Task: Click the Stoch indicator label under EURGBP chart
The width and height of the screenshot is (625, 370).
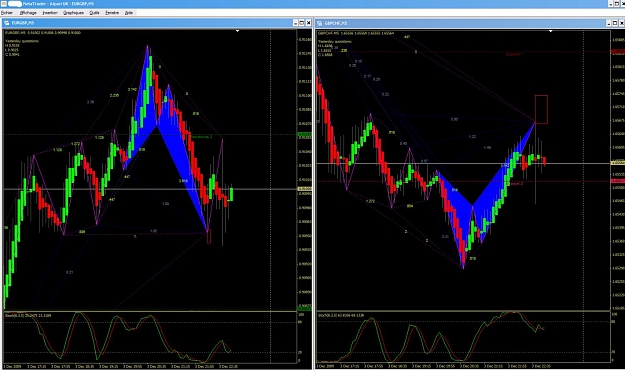Action: (x=28, y=315)
